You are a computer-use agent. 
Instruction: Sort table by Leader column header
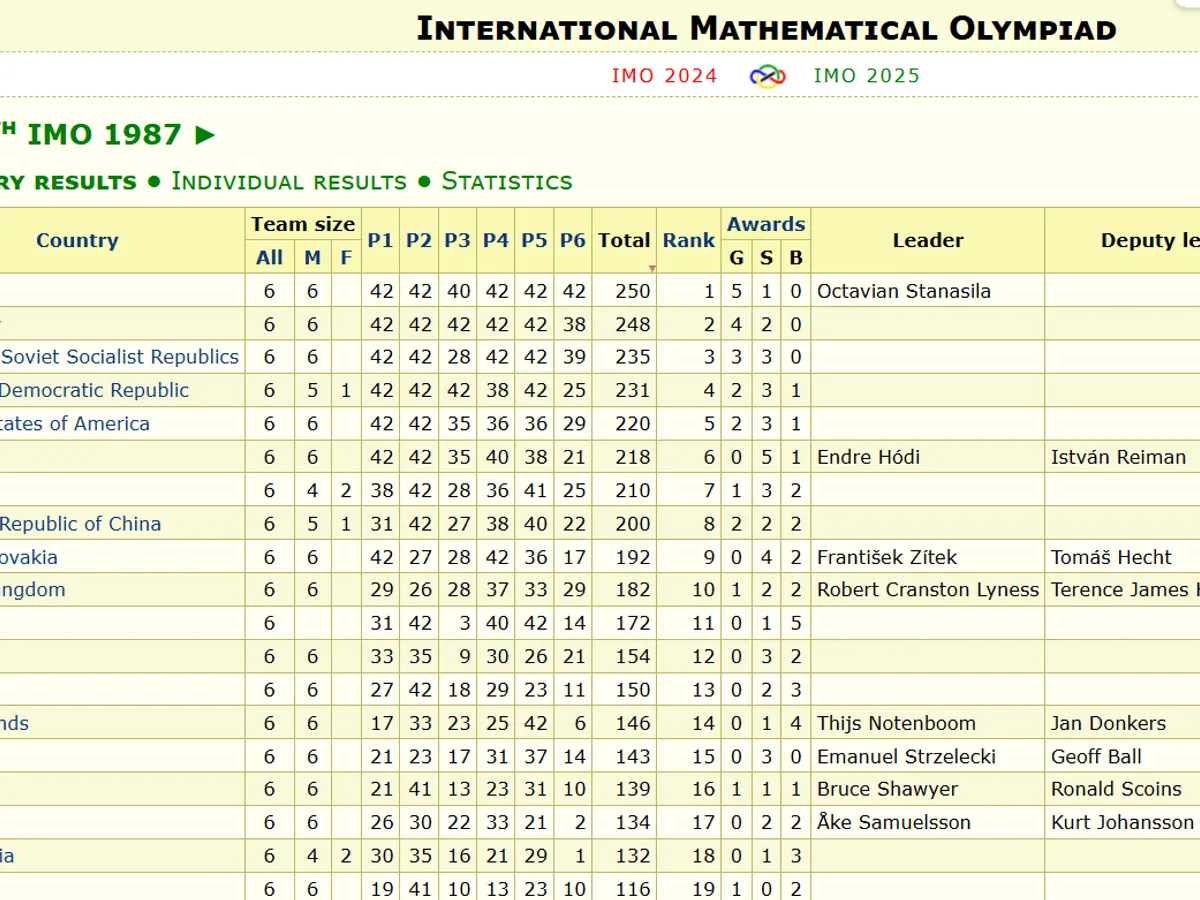pyautogui.click(x=927, y=240)
